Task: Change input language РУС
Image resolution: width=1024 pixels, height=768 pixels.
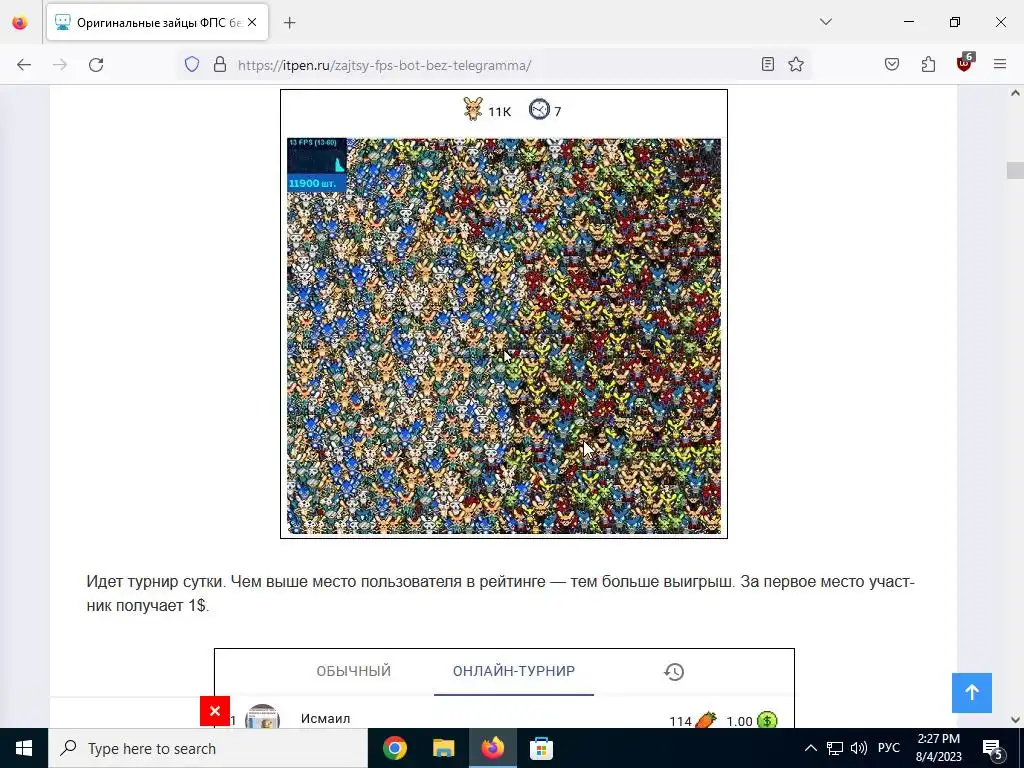Action: [x=889, y=748]
